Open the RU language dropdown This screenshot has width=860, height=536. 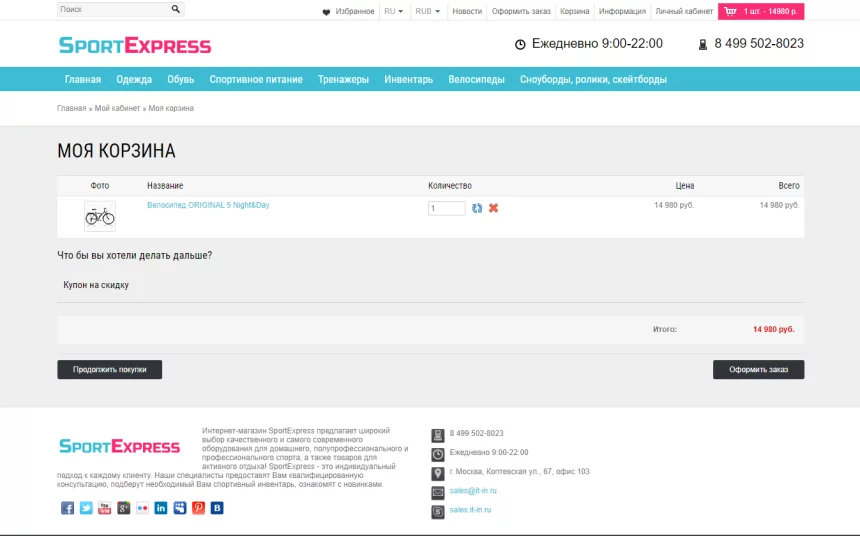coord(393,11)
